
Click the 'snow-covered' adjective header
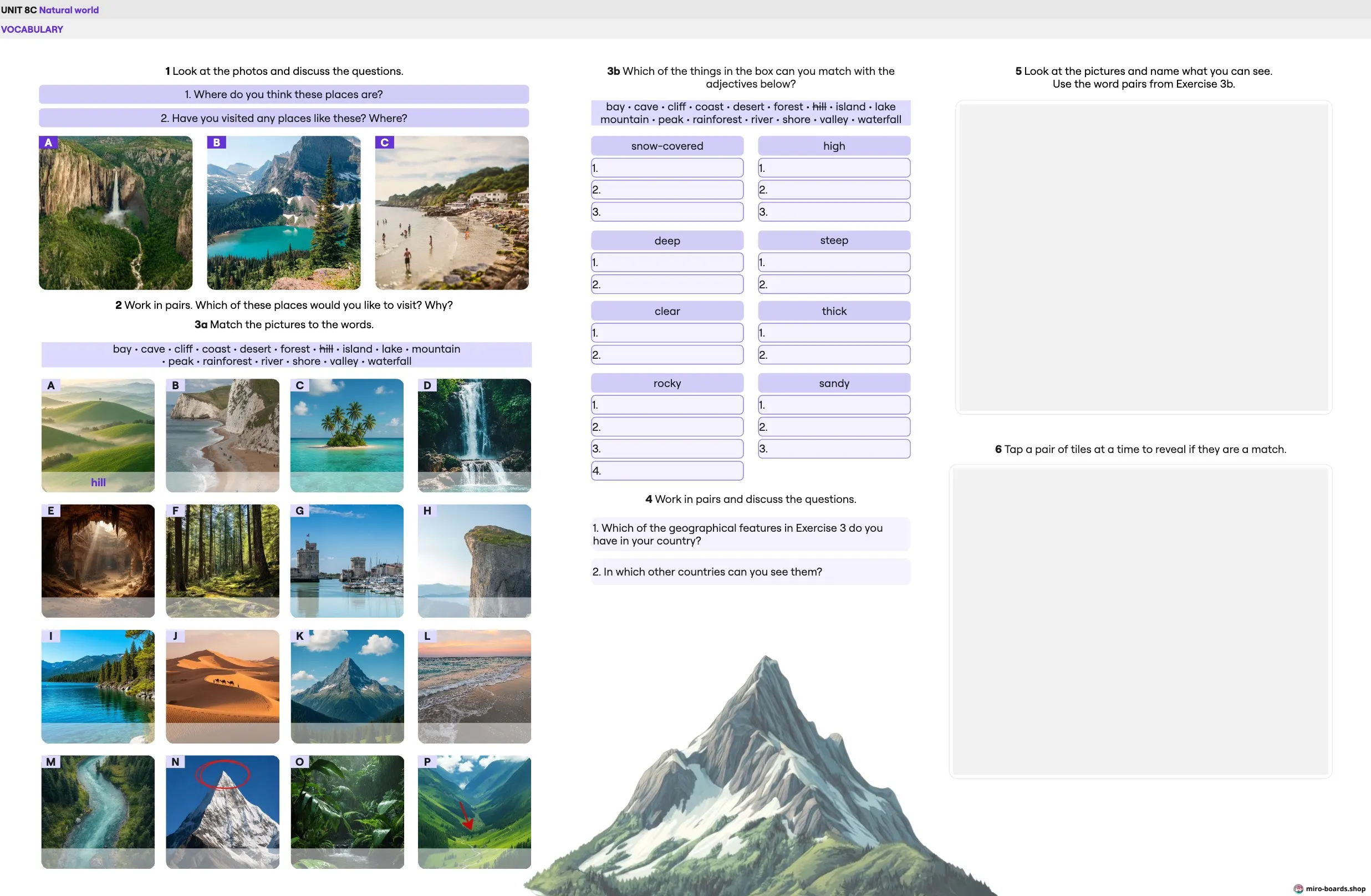point(667,146)
